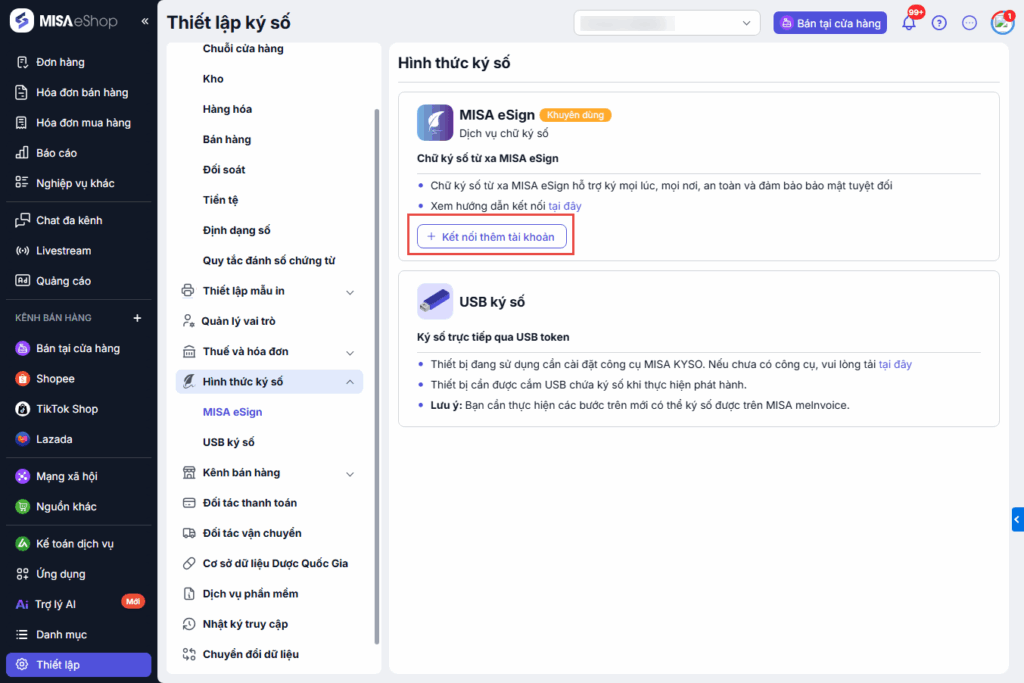The width and height of the screenshot is (1024, 683).
Task: Click the MISA eSign logo thumbnail
Action: pyautogui.click(x=435, y=123)
